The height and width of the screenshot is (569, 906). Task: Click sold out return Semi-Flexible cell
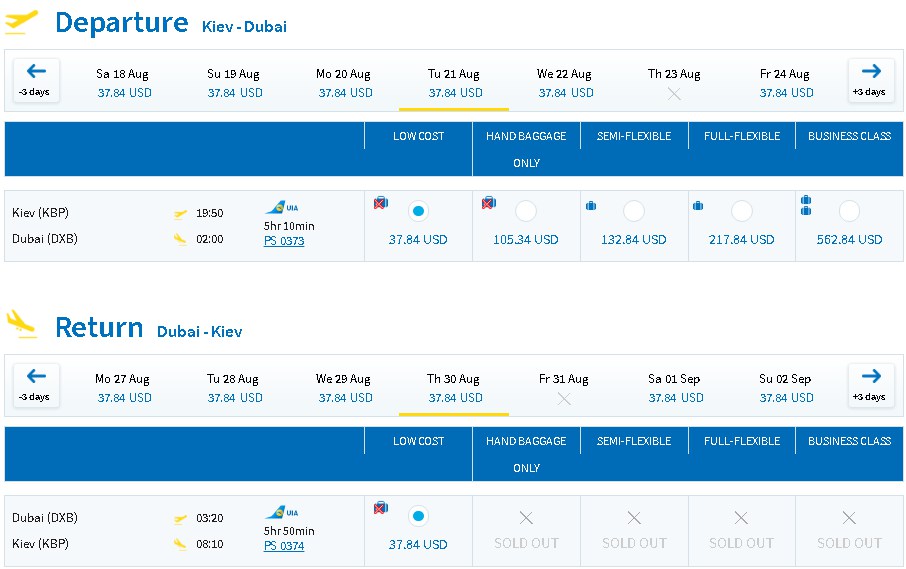[634, 531]
